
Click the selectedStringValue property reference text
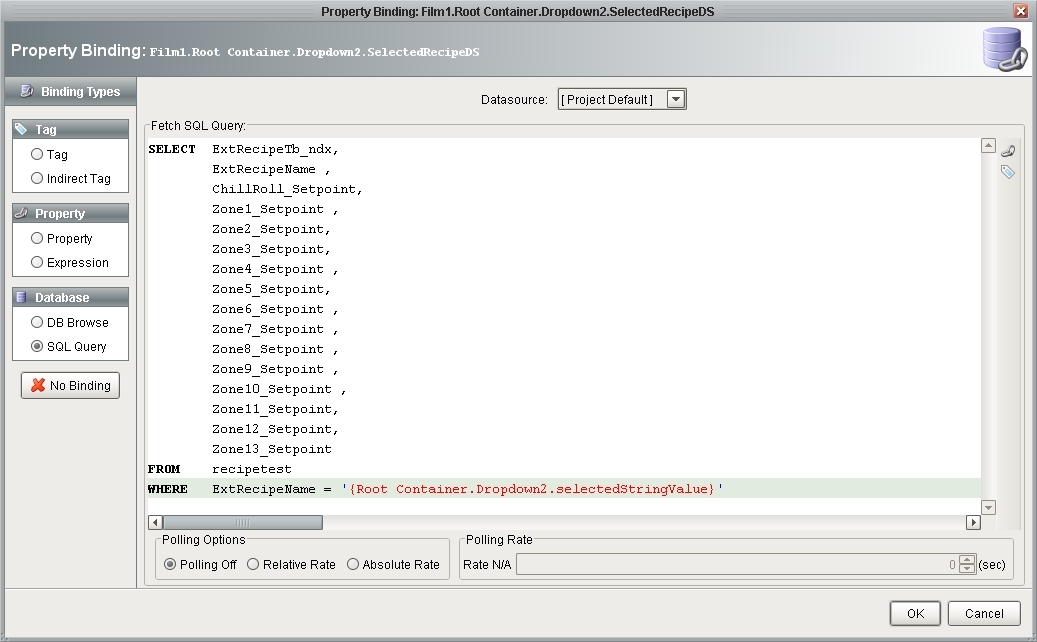tap(631, 489)
